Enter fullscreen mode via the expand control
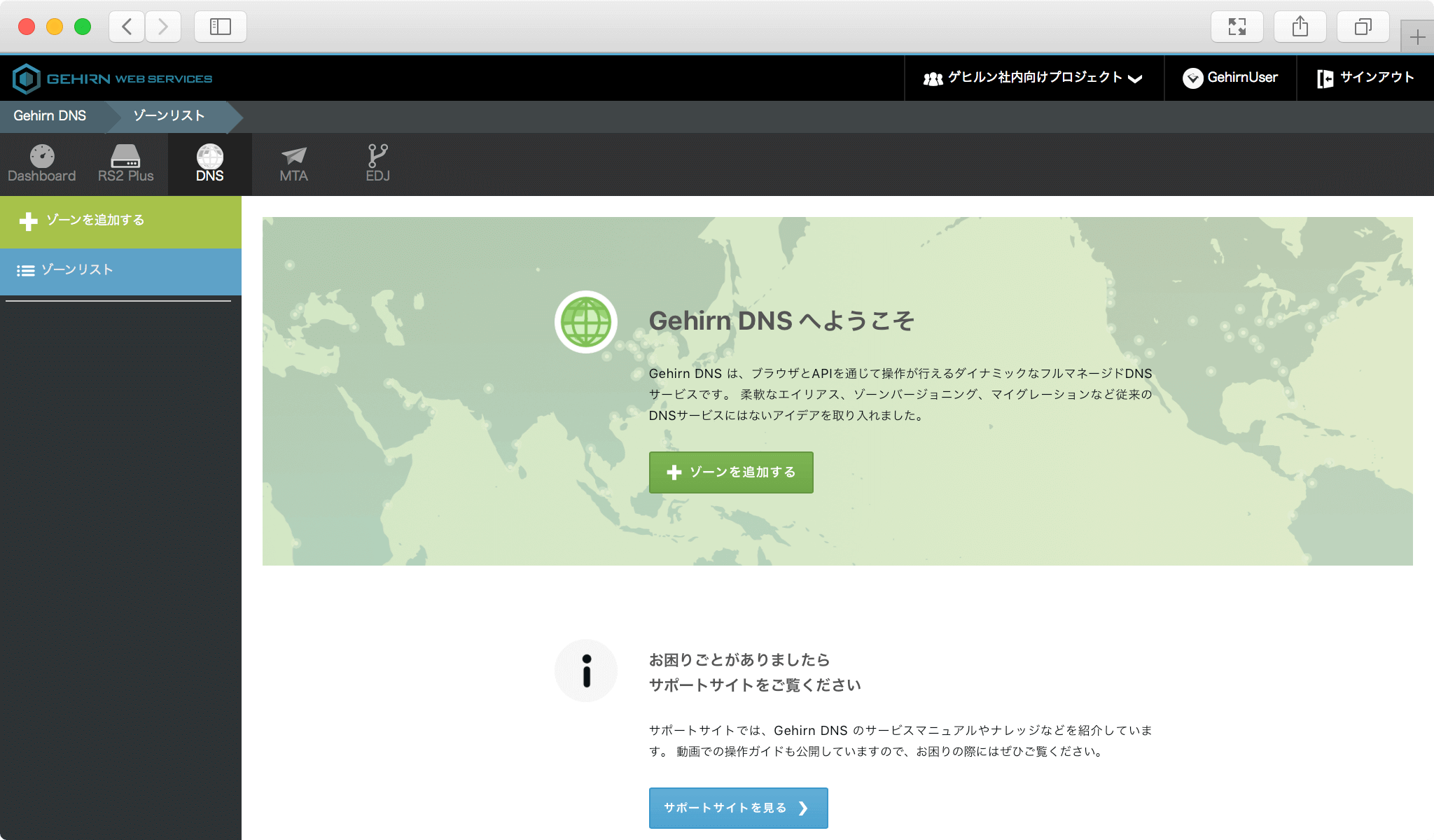 pos(1238,26)
